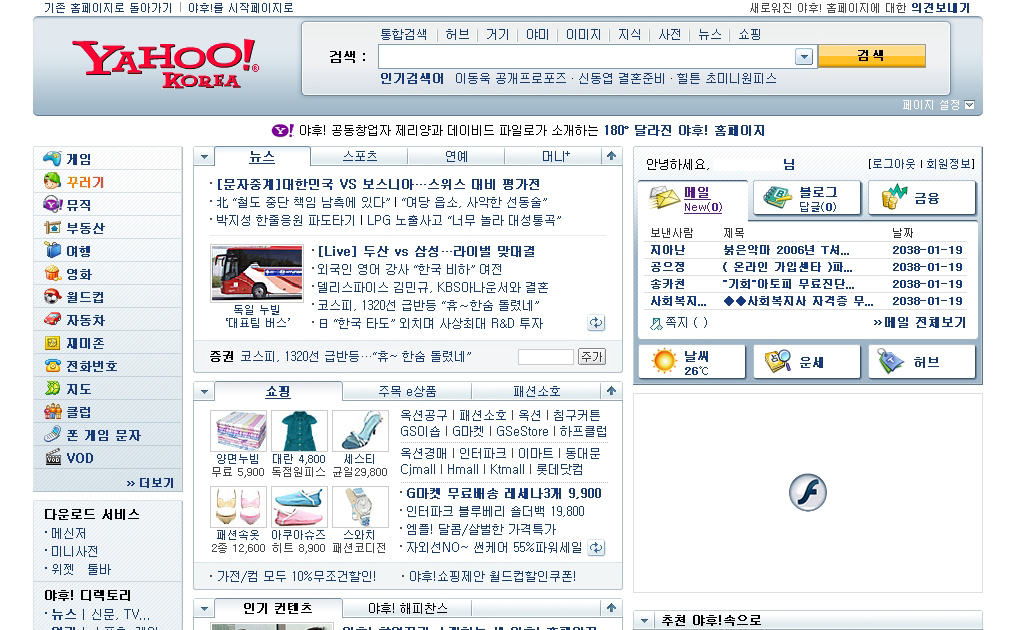Click the 허브 tag icon
The height and width of the screenshot is (630, 1010).
[x=891, y=361]
